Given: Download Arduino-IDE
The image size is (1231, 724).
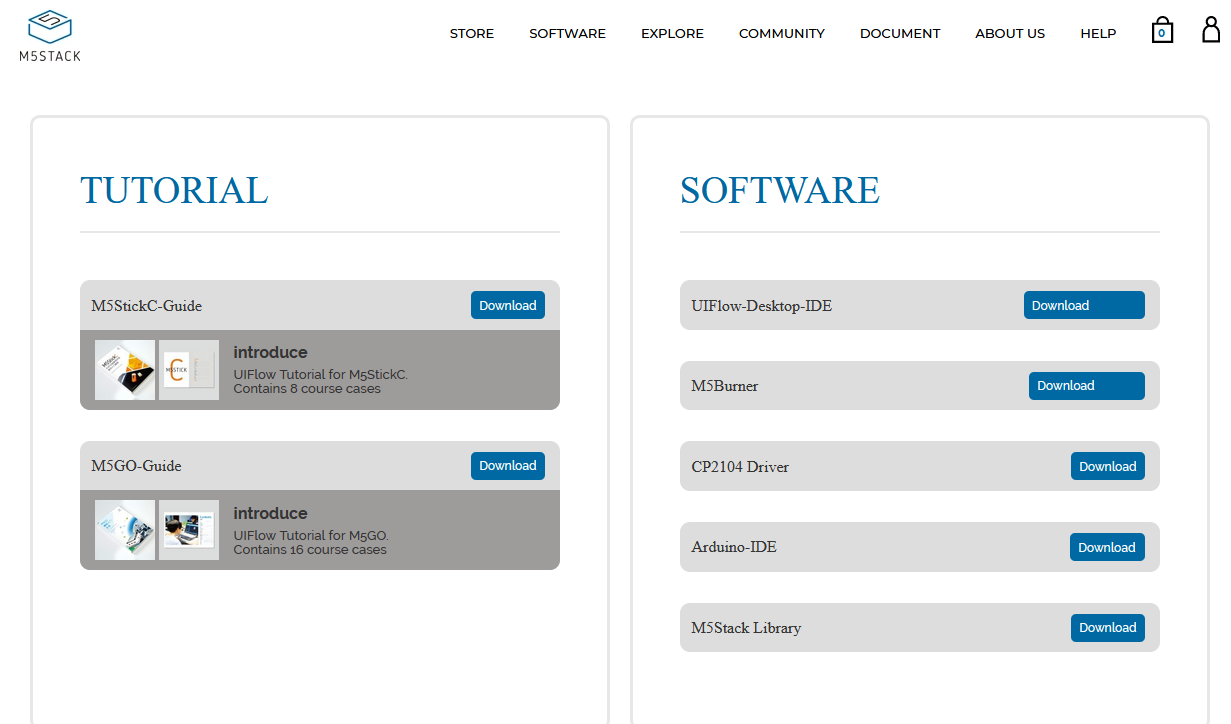Looking at the screenshot, I should click(1107, 547).
